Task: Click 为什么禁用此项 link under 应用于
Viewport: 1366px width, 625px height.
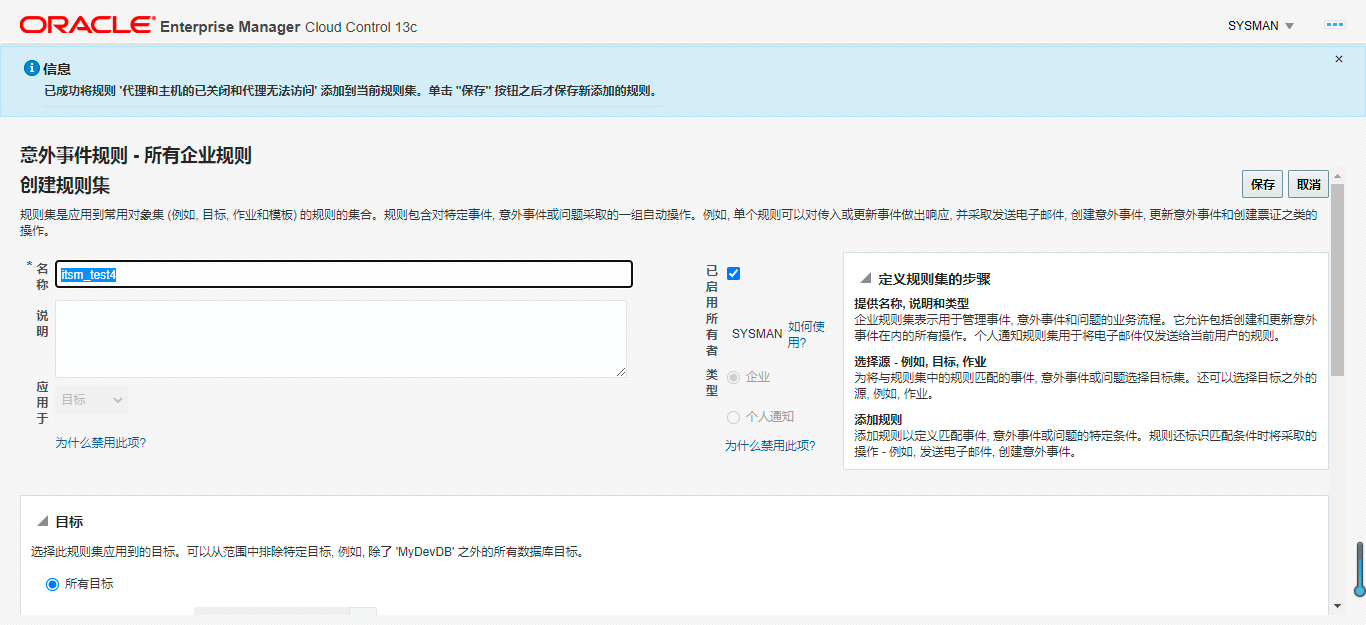Action: [x=101, y=442]
